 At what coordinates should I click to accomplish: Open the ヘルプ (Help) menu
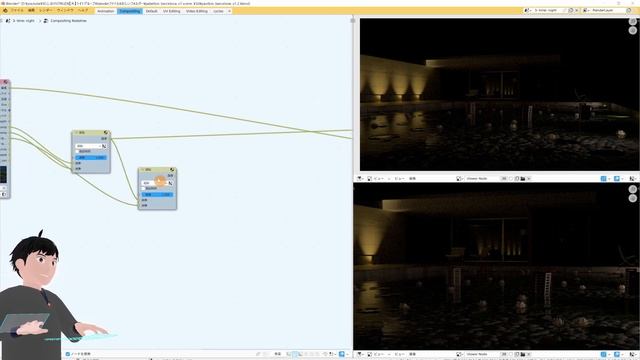click(83, 11)
